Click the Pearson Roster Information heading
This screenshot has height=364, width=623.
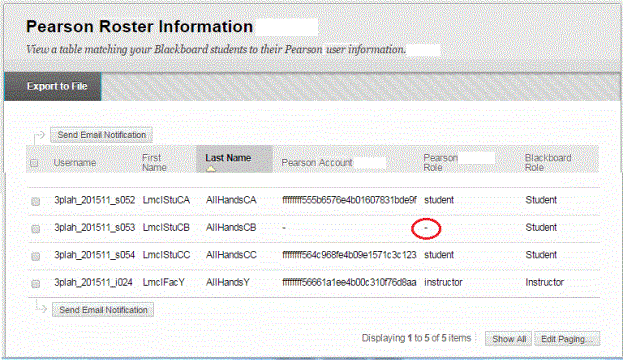[139, 27]
